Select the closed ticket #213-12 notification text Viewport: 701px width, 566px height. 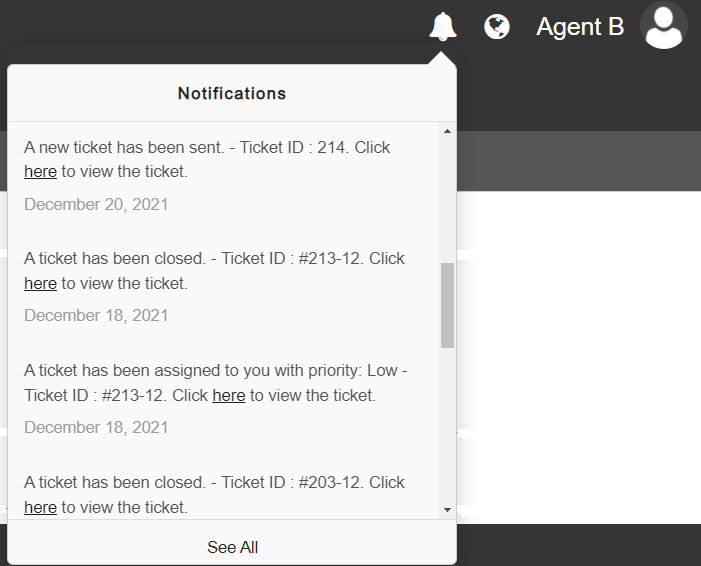(214, 259)
